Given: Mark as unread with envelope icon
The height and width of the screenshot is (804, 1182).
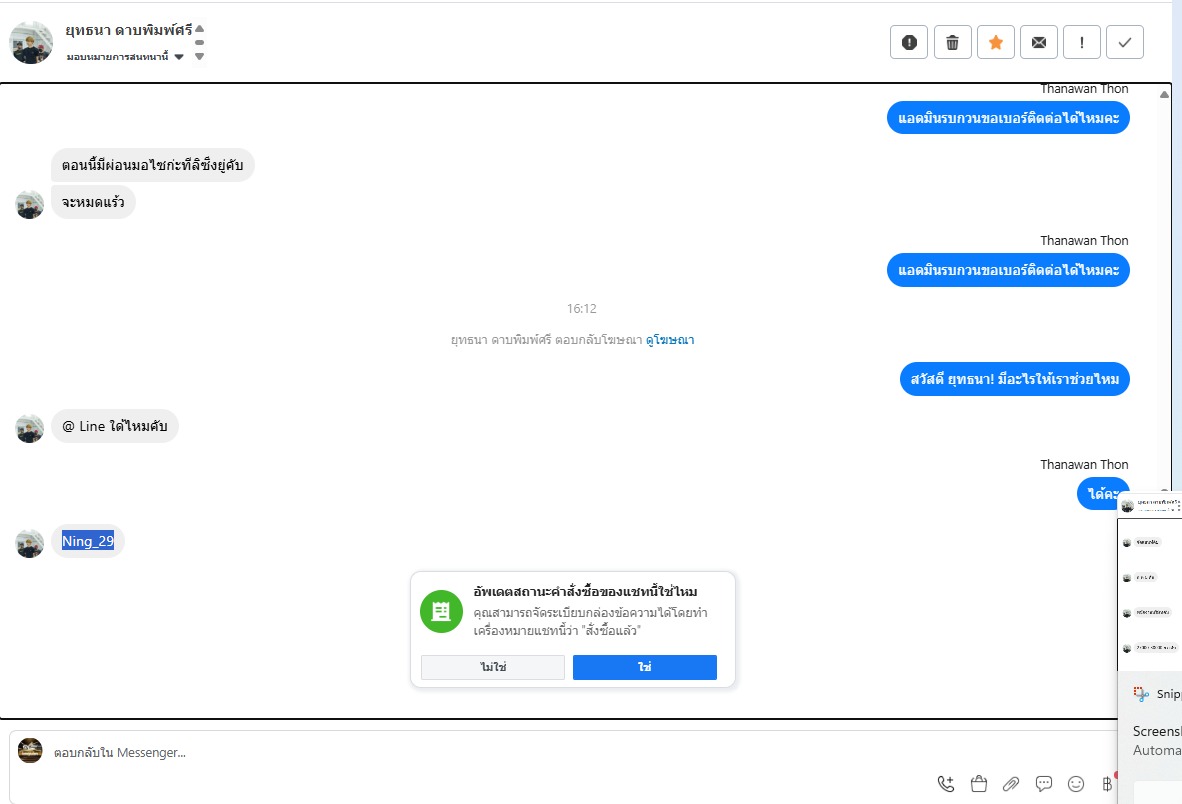Looking at the screenshot, I should point(1039,42).
